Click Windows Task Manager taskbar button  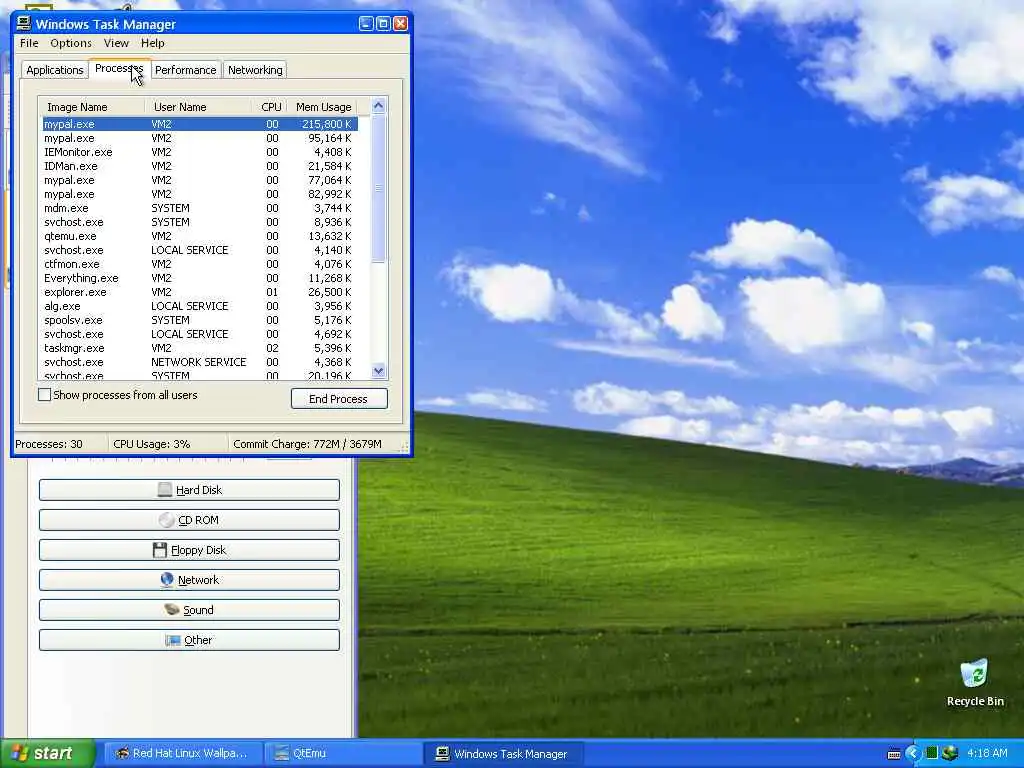coord(504,754)
